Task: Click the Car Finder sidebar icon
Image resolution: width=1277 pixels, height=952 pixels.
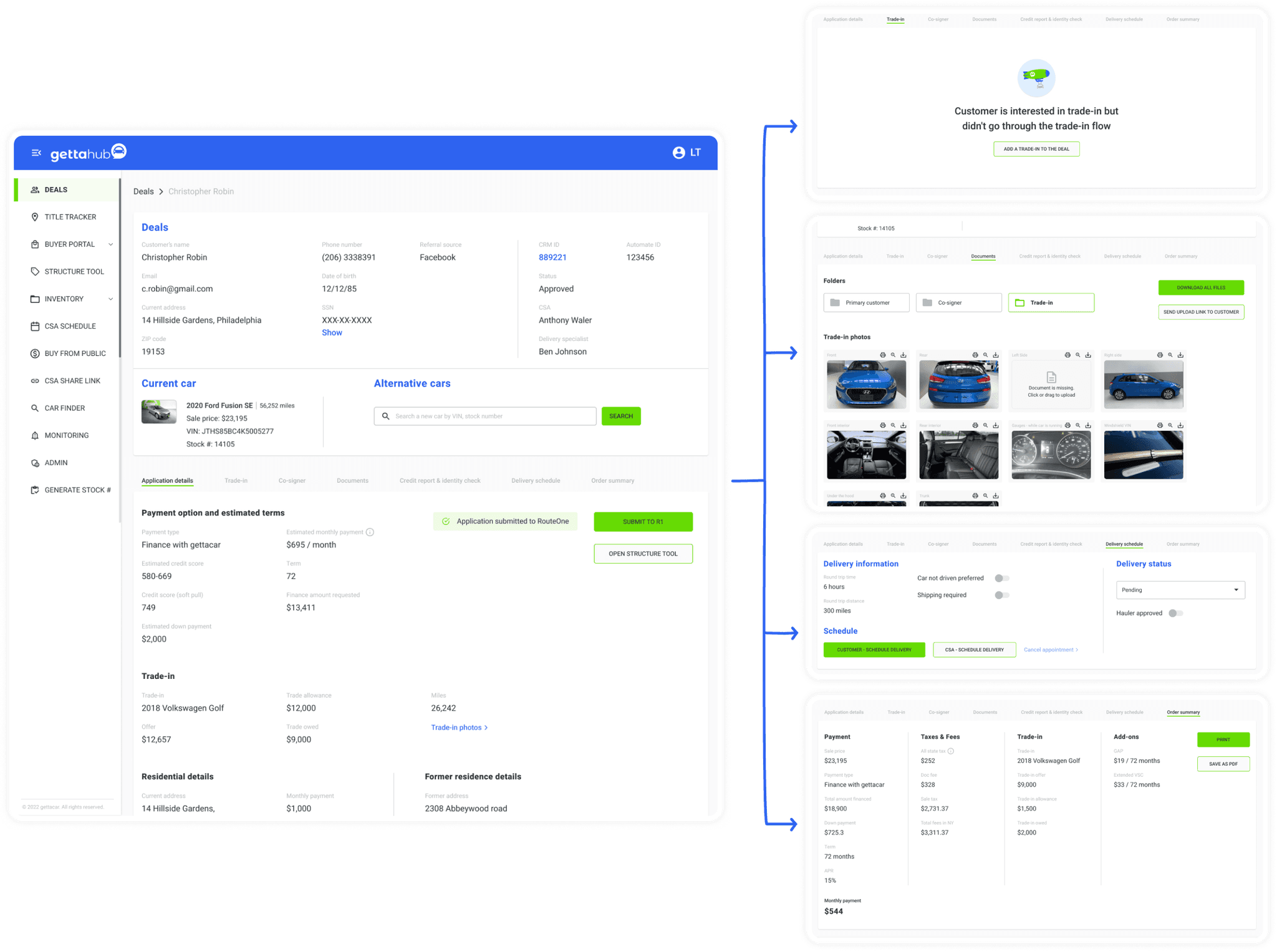Action: 36,408
